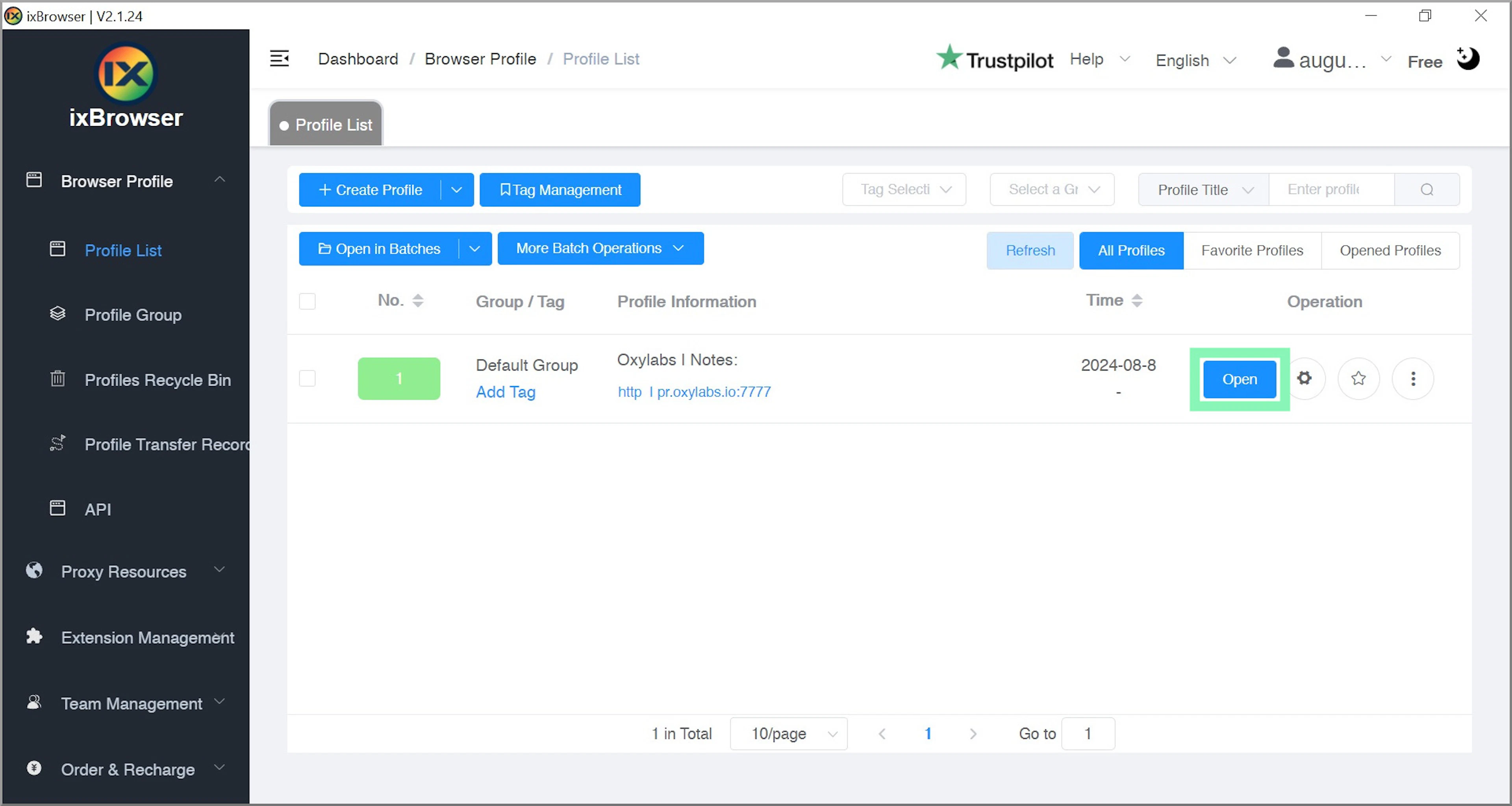Open the Help dropdown menu
Viewport: 1512px width, 806px height.
coord(1099,59)
